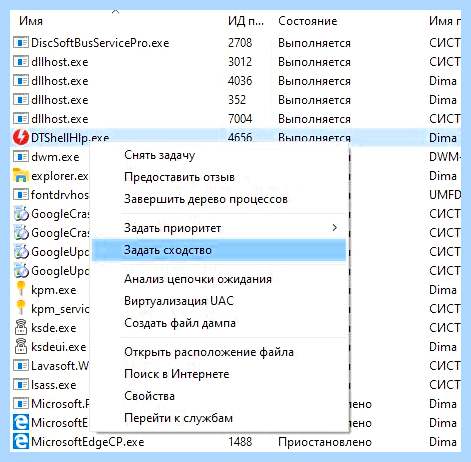
Task: Select 'Открыть расположение файла'
Action: (x=220, y=352)
